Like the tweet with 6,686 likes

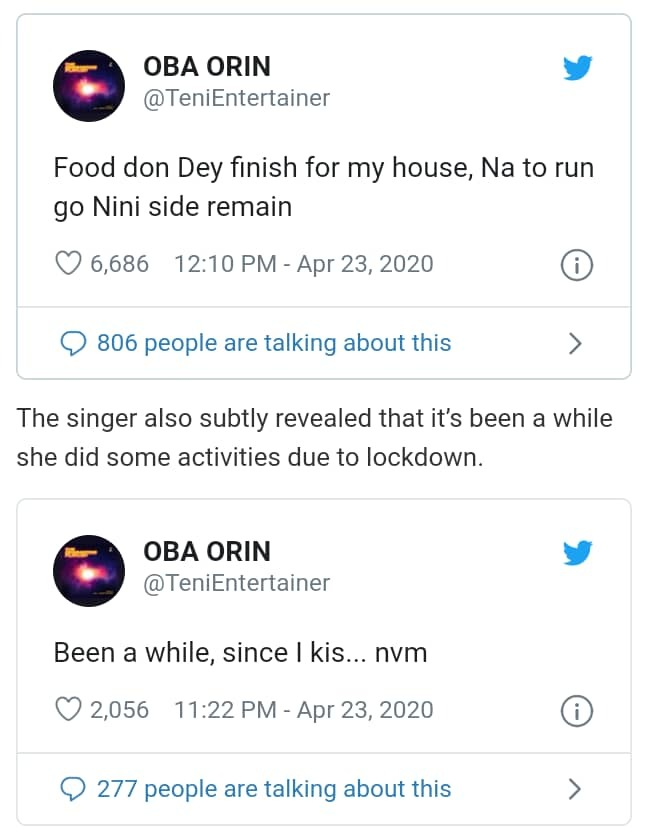[x=67, y=264]
